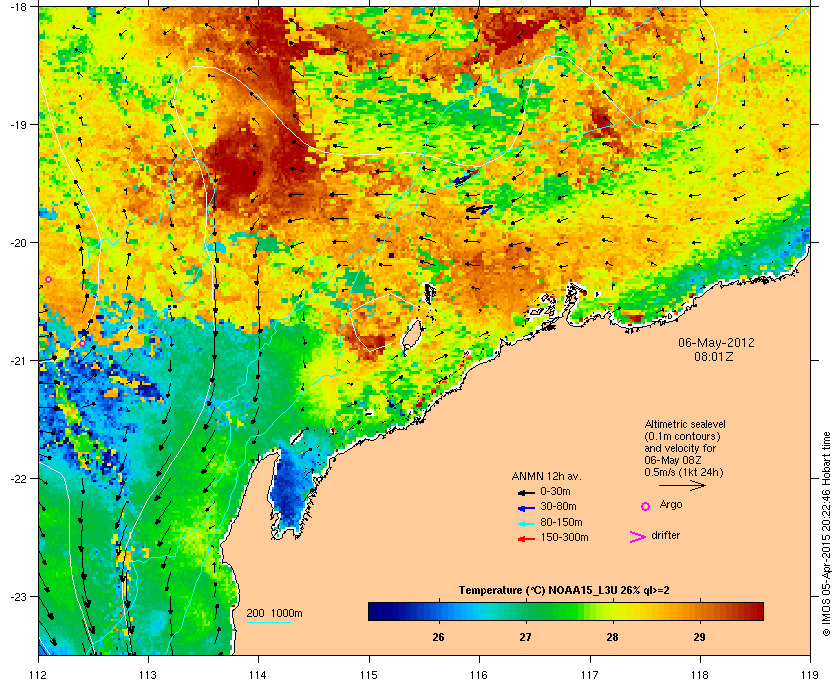Click the 'ANMN 12h av.' legend heading
Image resolution: width=840 pixels, height=680 pixels.
click(x=546, y=476)
